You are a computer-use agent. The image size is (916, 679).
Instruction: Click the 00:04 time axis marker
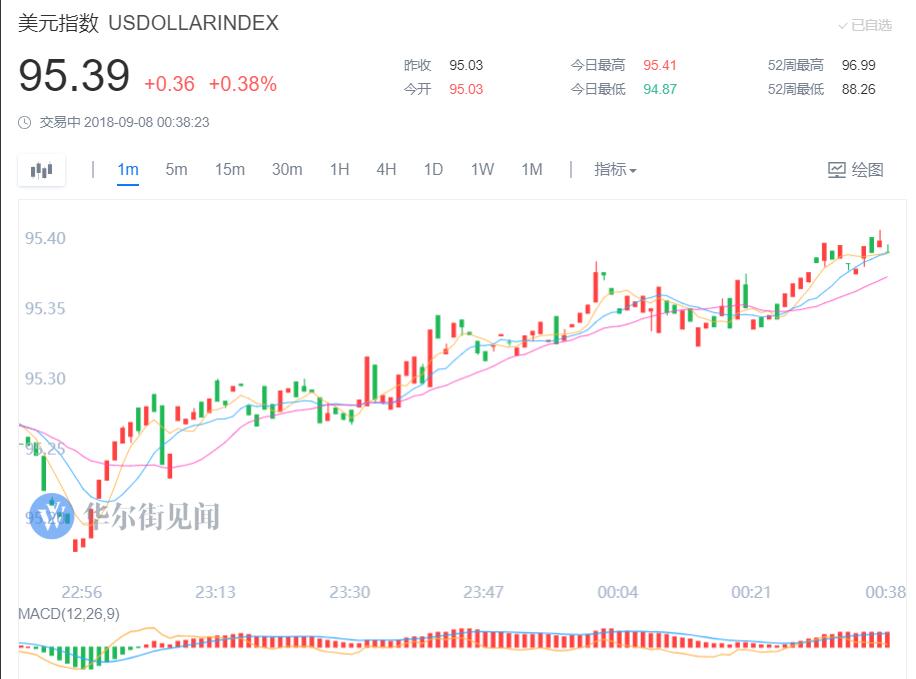tap(617, 592)
